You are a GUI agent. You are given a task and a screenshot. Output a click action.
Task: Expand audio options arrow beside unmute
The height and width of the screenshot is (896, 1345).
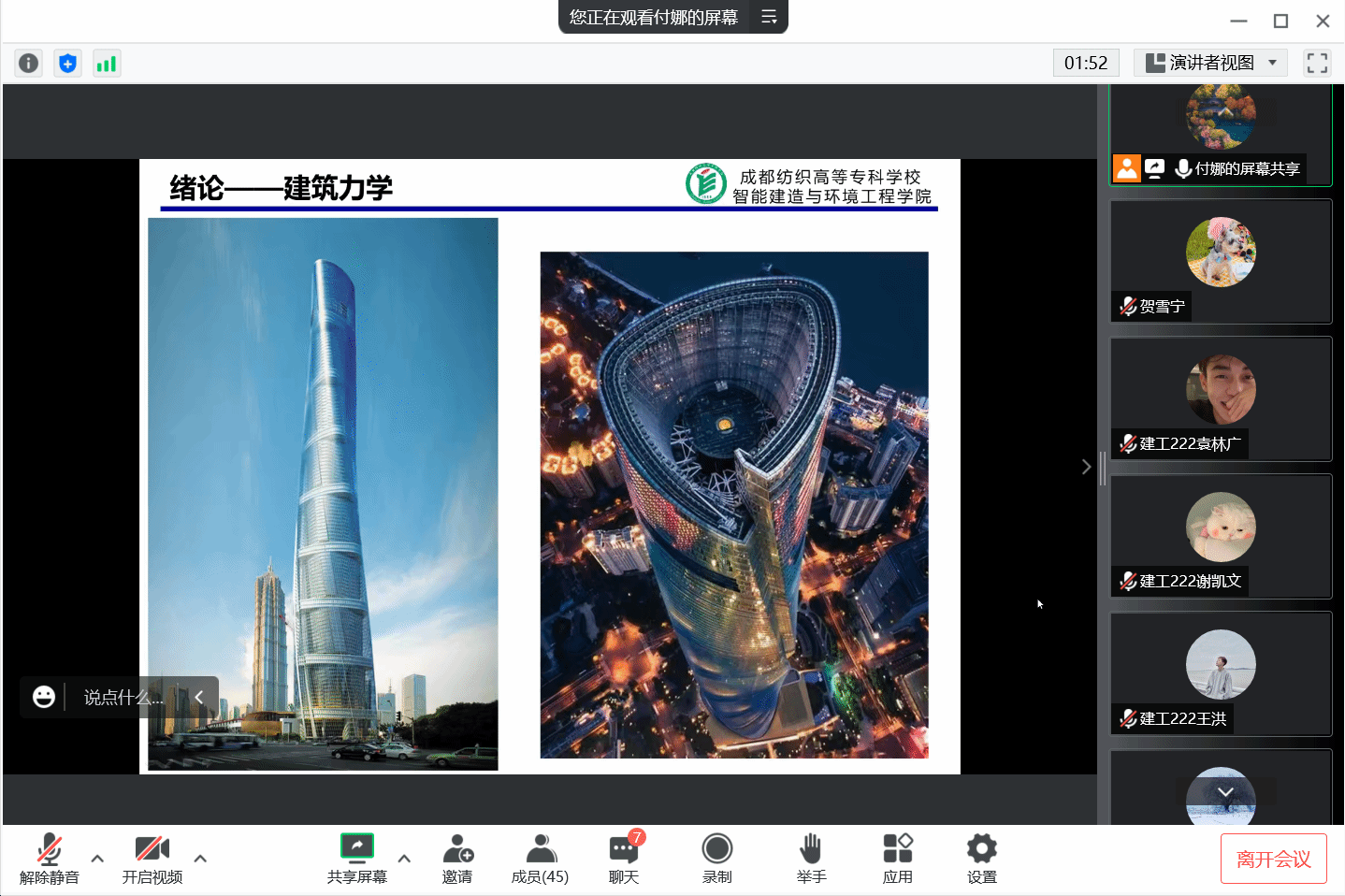(97, 858)
